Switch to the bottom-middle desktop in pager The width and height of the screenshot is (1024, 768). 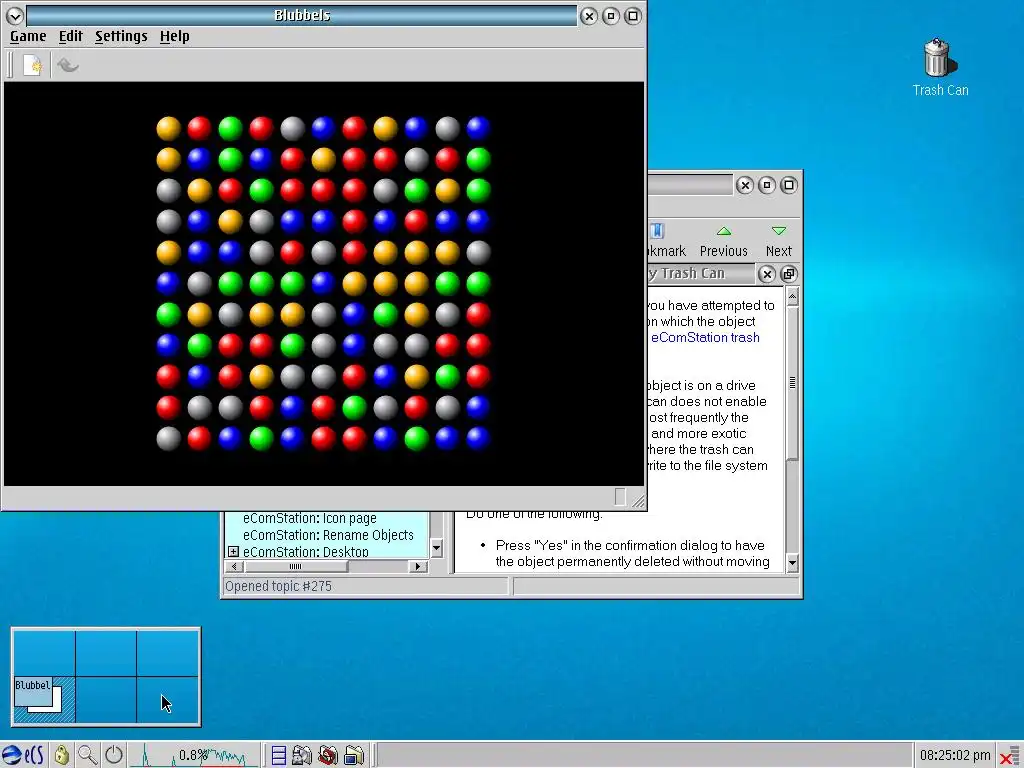106,700
